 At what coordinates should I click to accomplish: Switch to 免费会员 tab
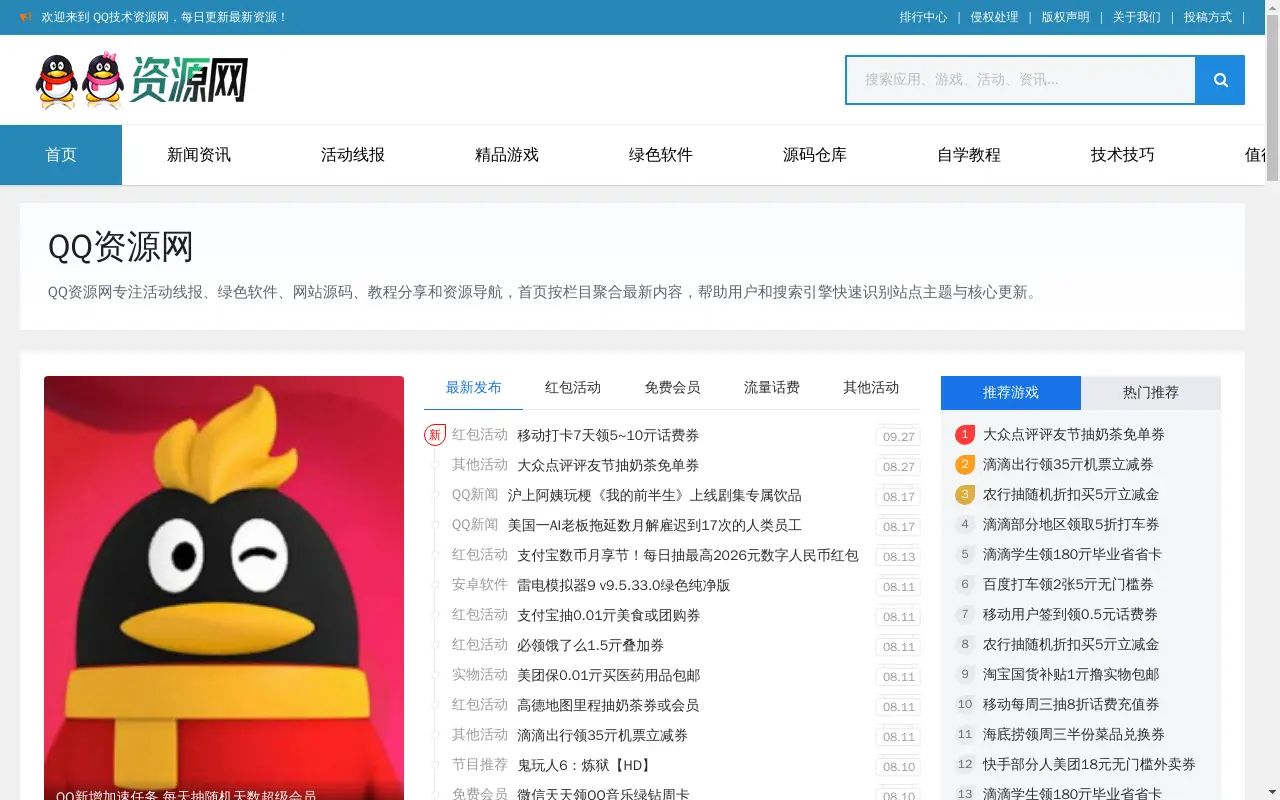[x=672, y=388]
